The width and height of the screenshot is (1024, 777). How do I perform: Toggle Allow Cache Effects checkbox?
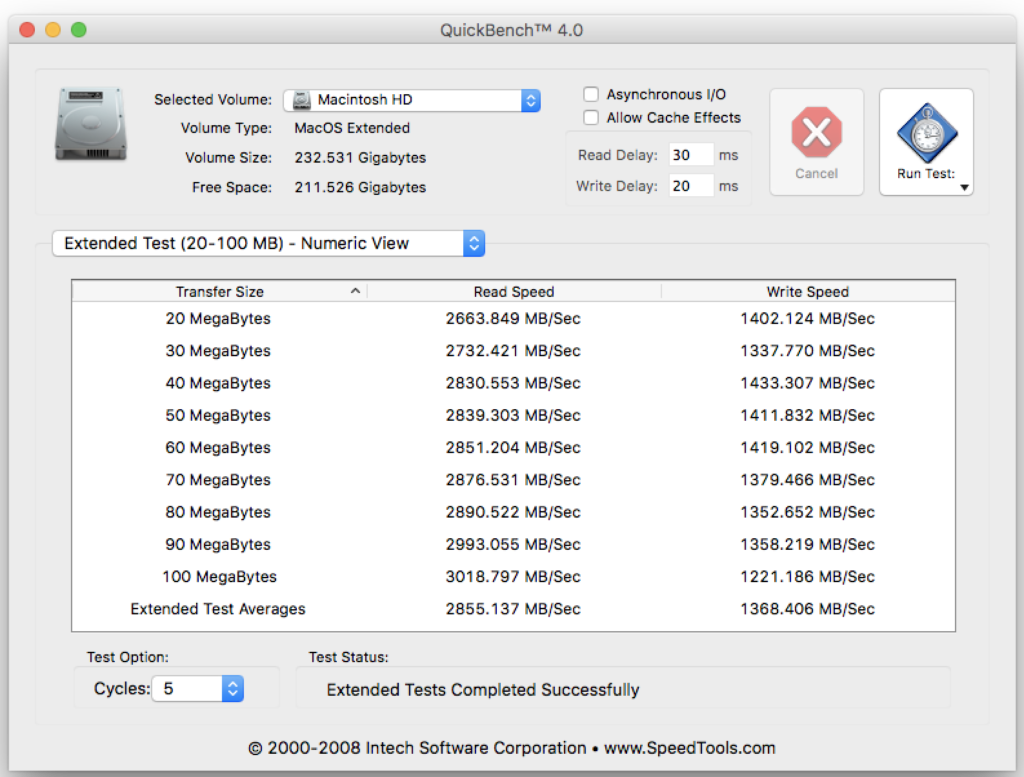coord(591,118)
